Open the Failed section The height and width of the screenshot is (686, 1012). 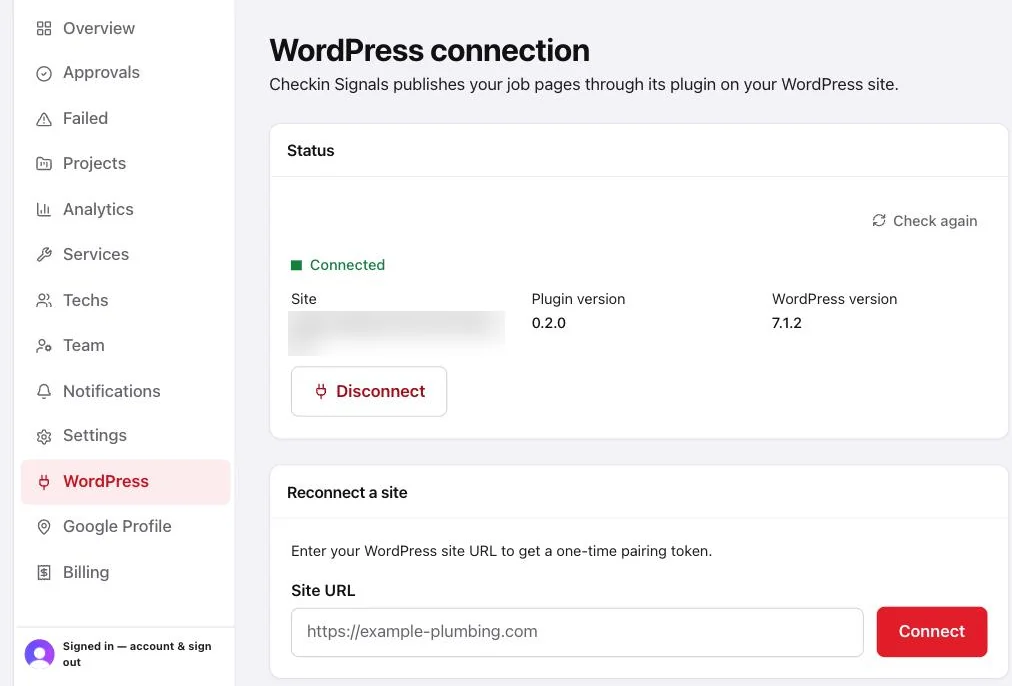(x=126, y=119)
